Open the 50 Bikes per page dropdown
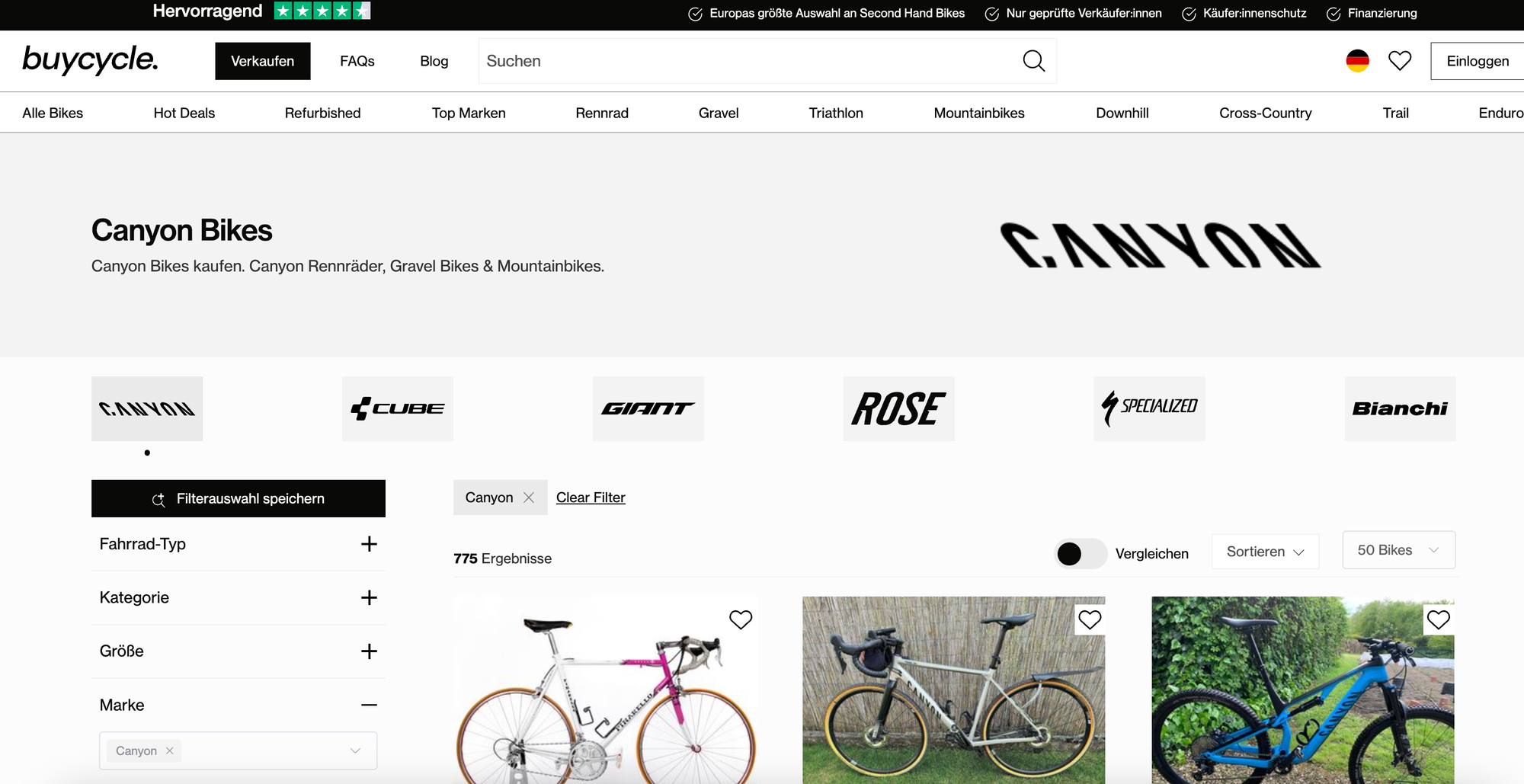 coord(1398,550)
